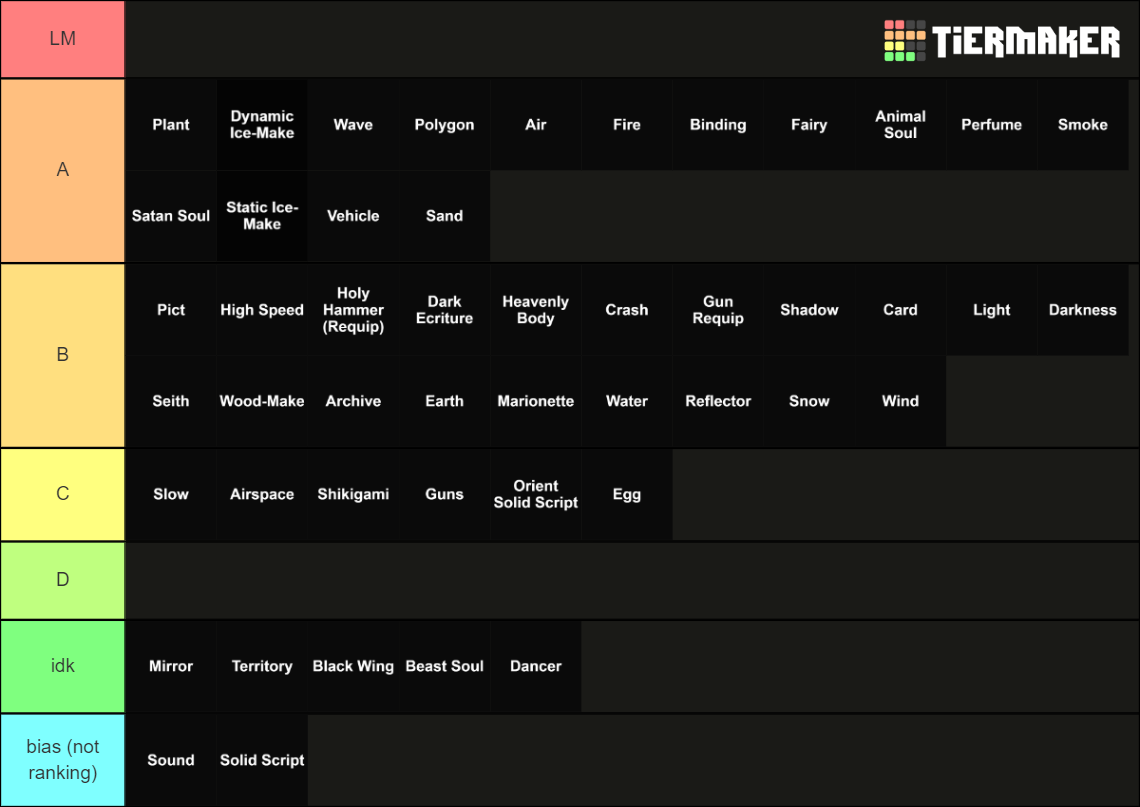Pick the Air tile
This screenshot has width=1140, height=807.
(x=536, y=124)
